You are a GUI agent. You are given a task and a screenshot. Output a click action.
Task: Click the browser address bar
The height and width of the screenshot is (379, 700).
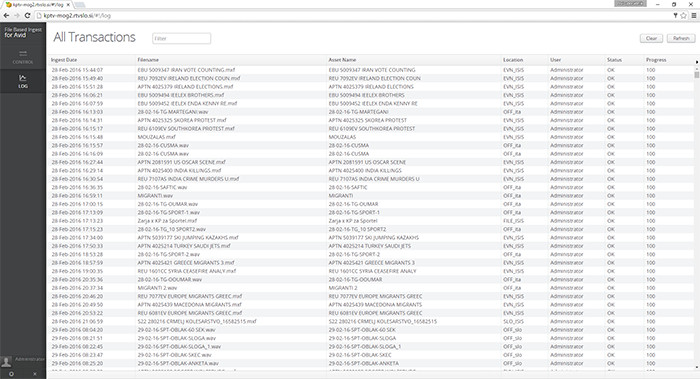tap(353, 15)
